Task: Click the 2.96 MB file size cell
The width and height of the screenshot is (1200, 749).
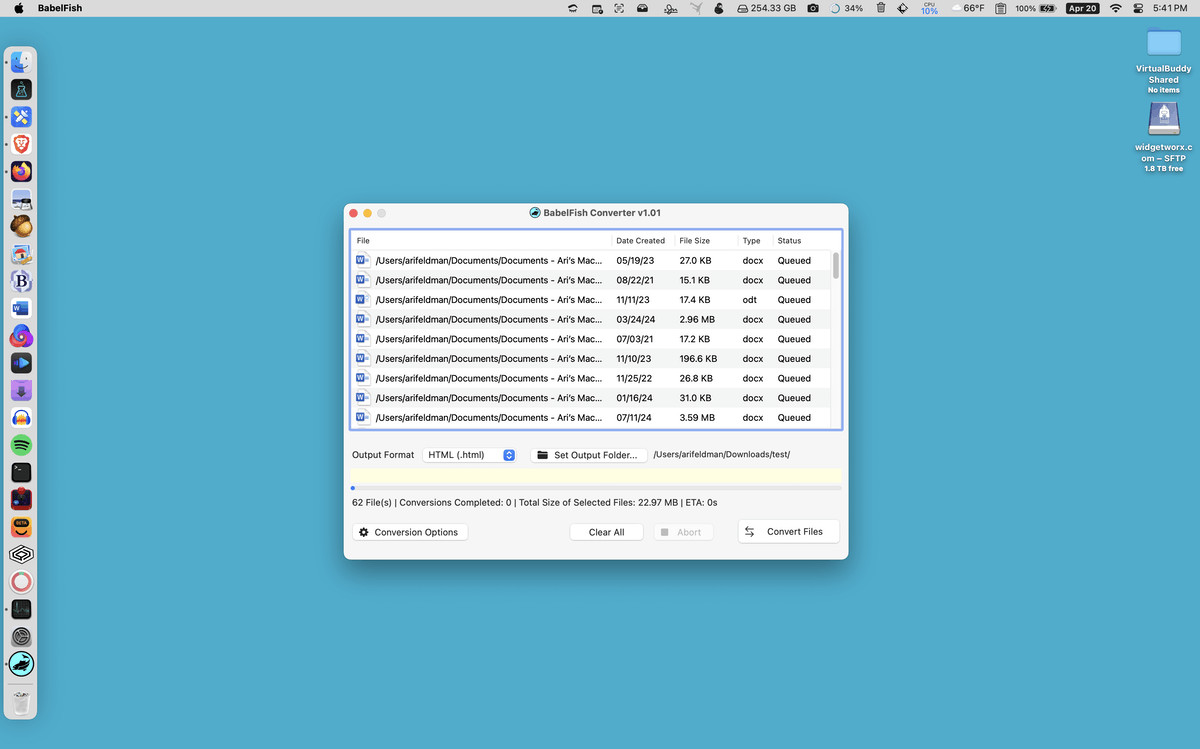Action: 696,319
